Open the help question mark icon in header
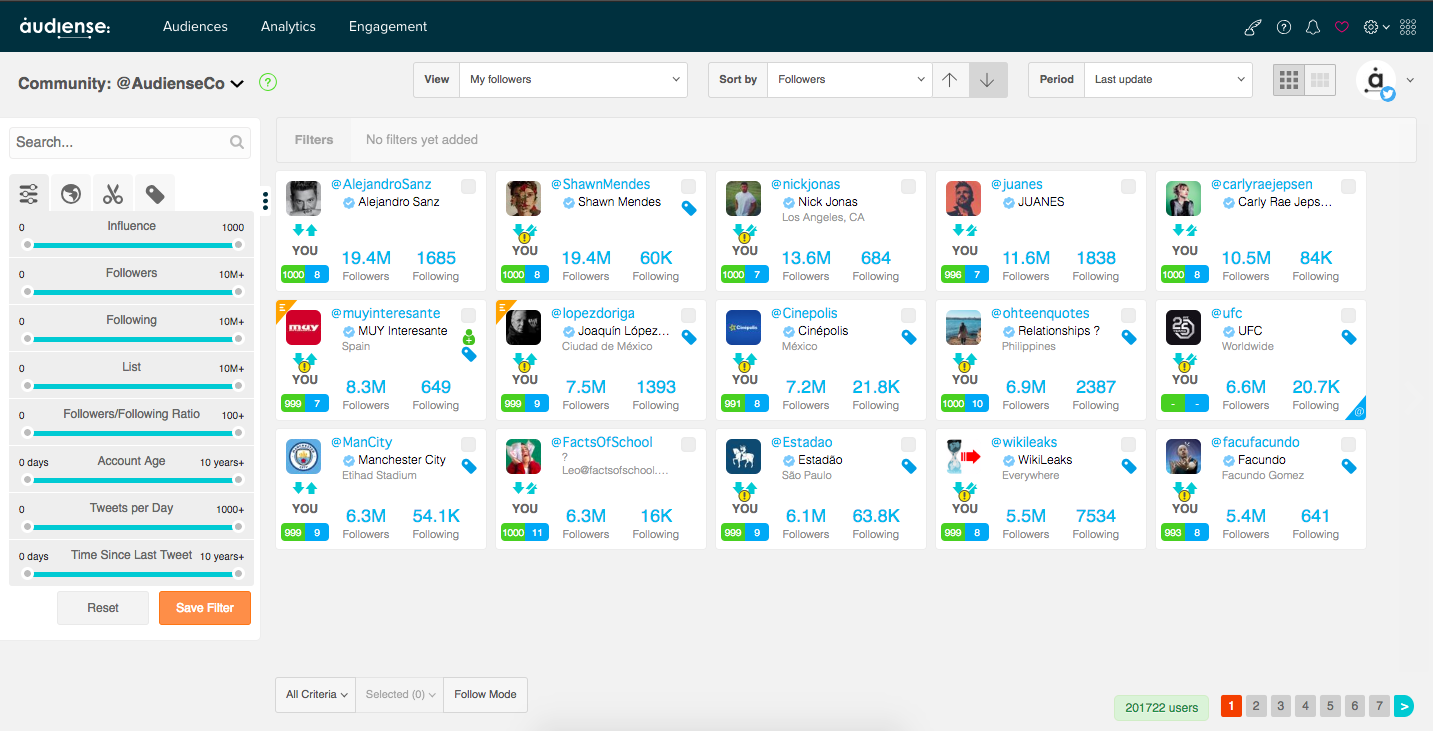Viewport: 1433px width, 731px height. [x=1284, y=27]
